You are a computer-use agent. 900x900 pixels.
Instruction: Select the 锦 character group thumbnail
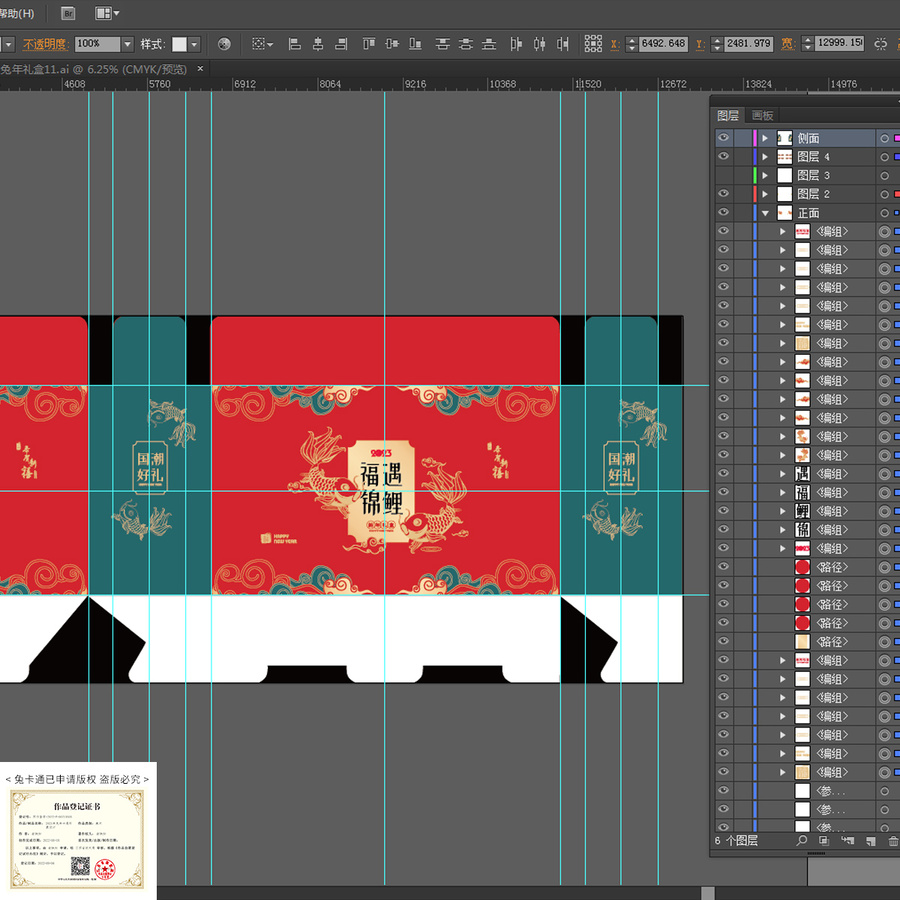pos(802,529)
